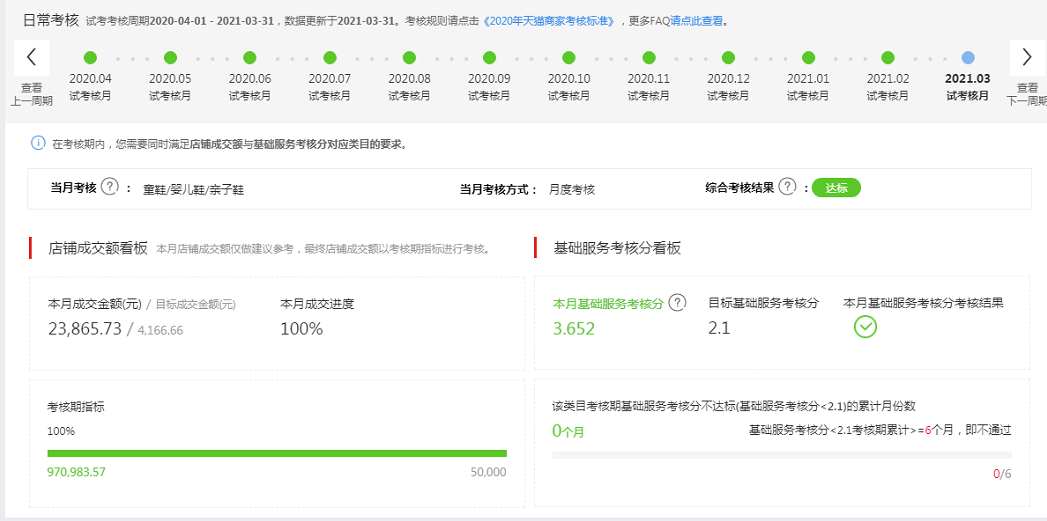Screen dimensions: 1047x521
Task: Select the 2020.06 timeline month
Action: click(250, 58)
